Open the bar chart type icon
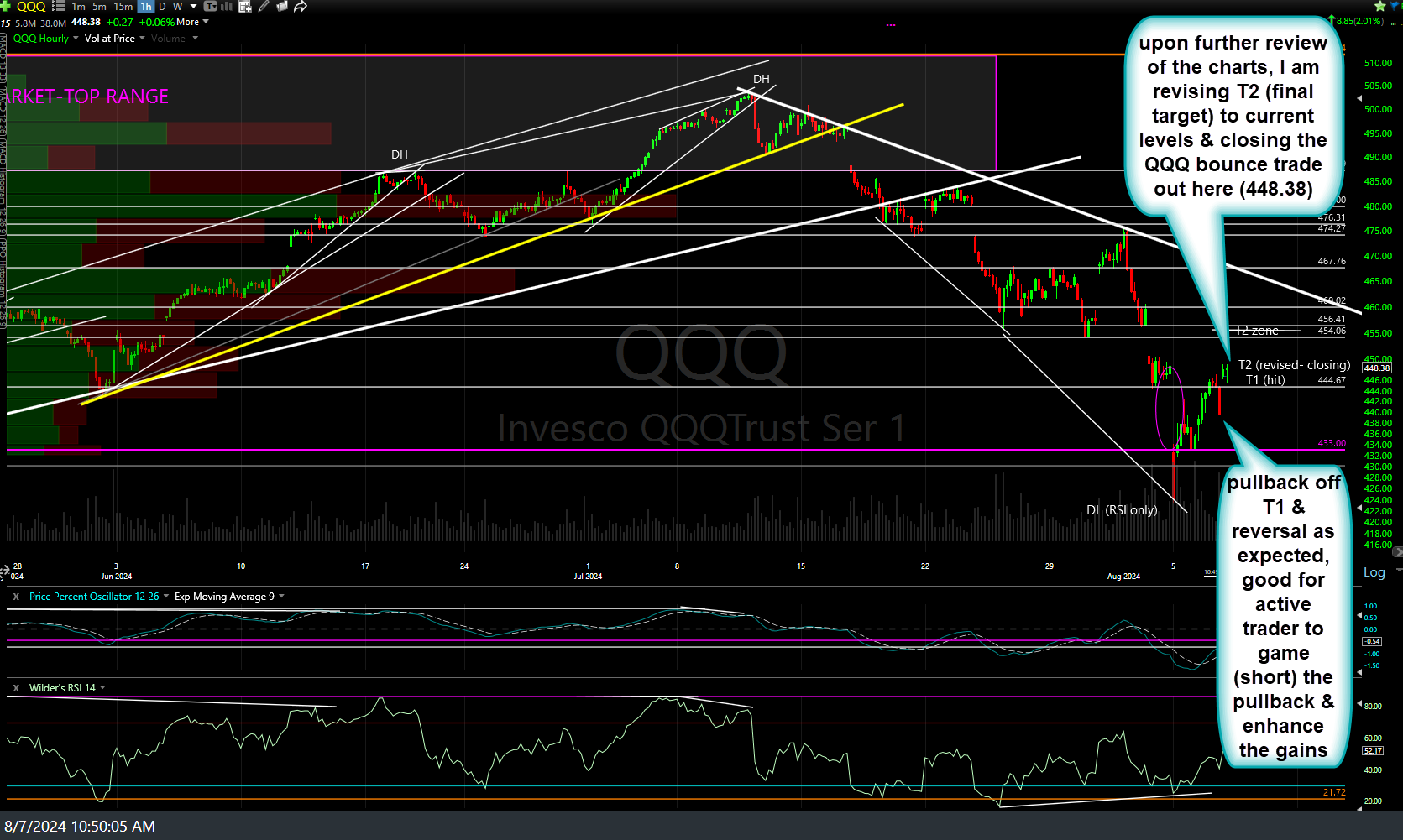Screen dimensions: 1403x840 point(226,6)
